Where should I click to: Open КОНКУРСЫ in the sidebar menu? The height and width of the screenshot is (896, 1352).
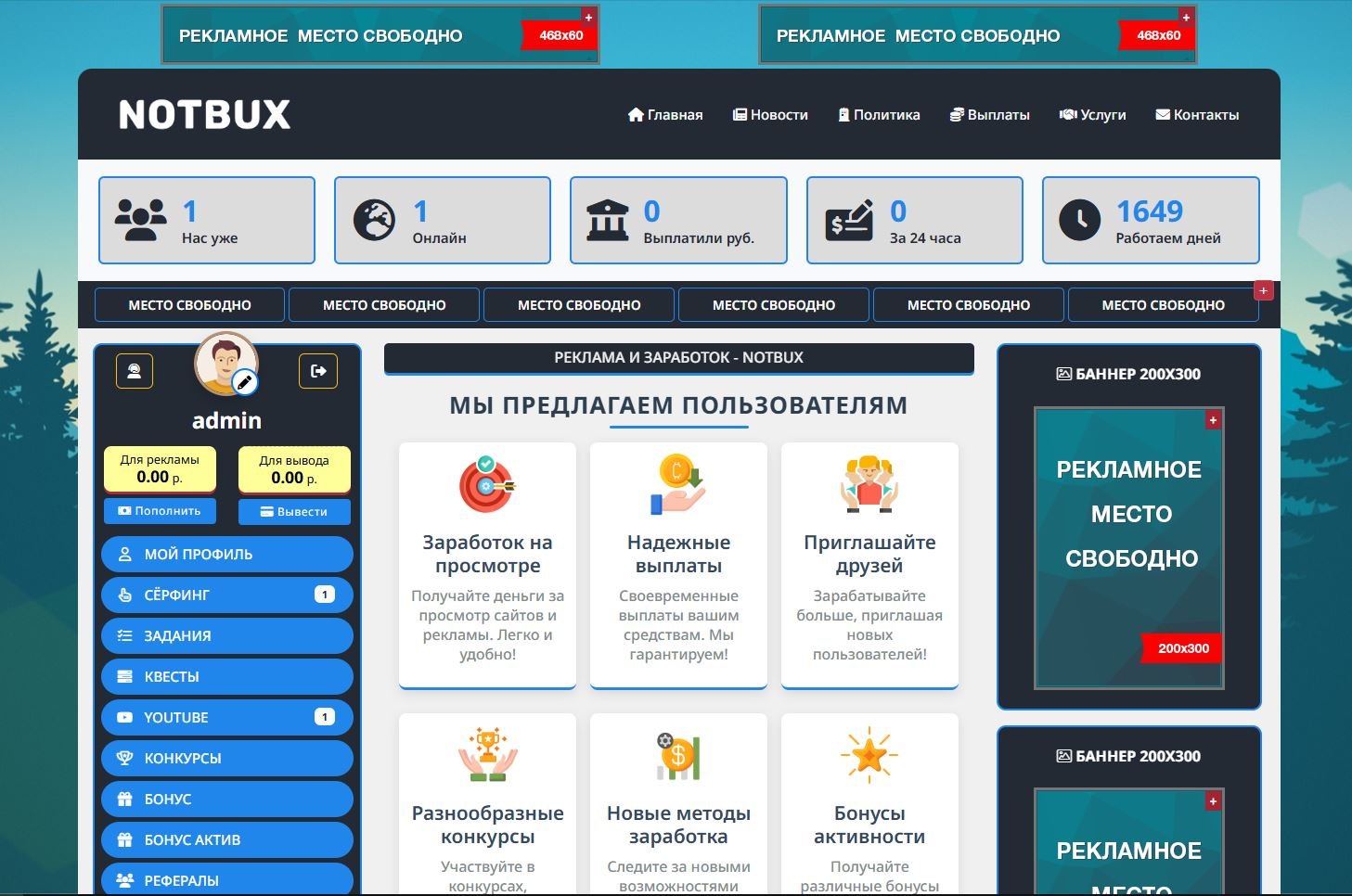coord(227,758)
